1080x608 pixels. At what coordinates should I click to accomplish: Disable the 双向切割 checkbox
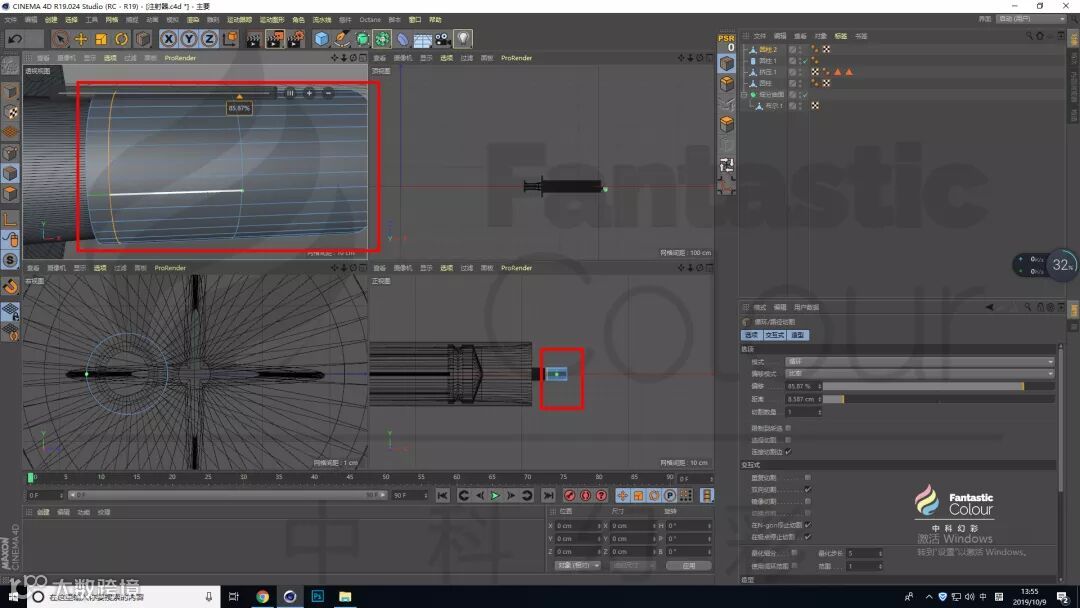tap(808, 489)
